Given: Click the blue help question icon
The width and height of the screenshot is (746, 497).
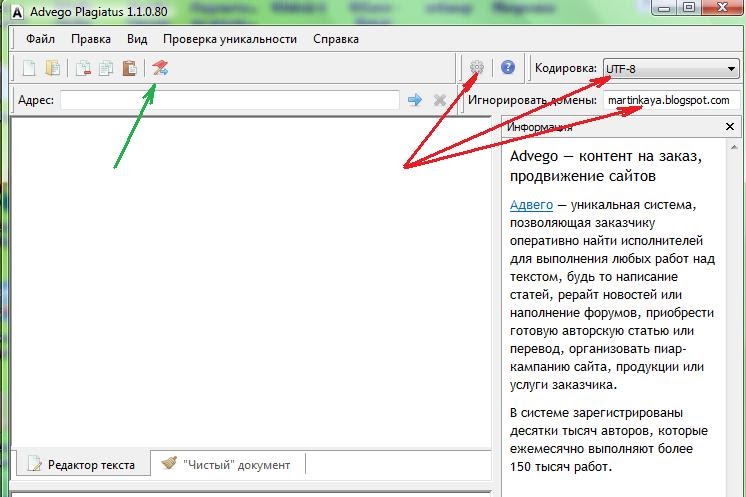Looking at the screenshot, I should tap(508, 67).
